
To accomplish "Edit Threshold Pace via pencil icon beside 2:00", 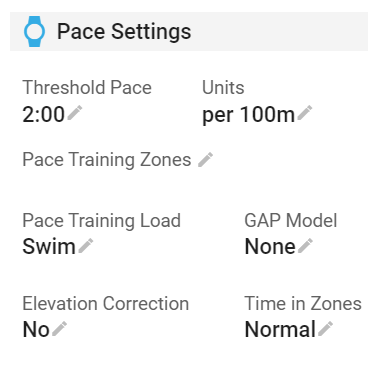I will click(75, 113).
